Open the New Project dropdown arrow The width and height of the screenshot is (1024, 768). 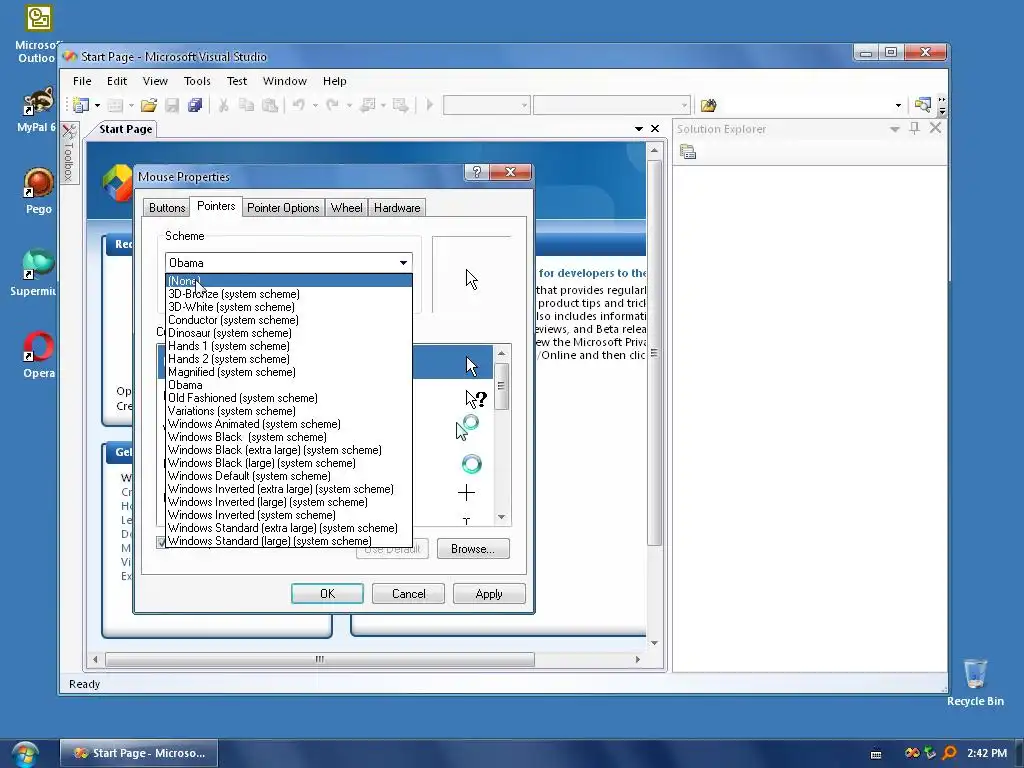click(97, 105)
